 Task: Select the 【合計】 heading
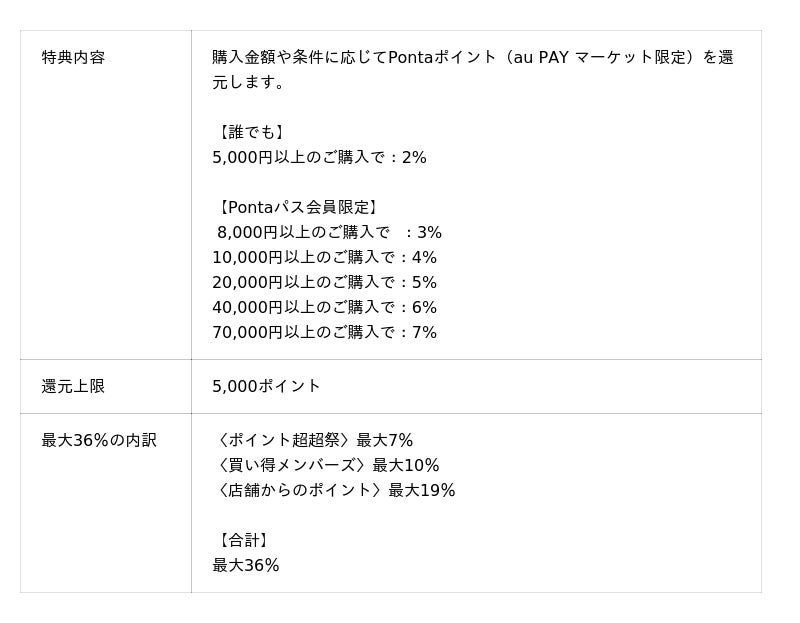tap(242, 540)
